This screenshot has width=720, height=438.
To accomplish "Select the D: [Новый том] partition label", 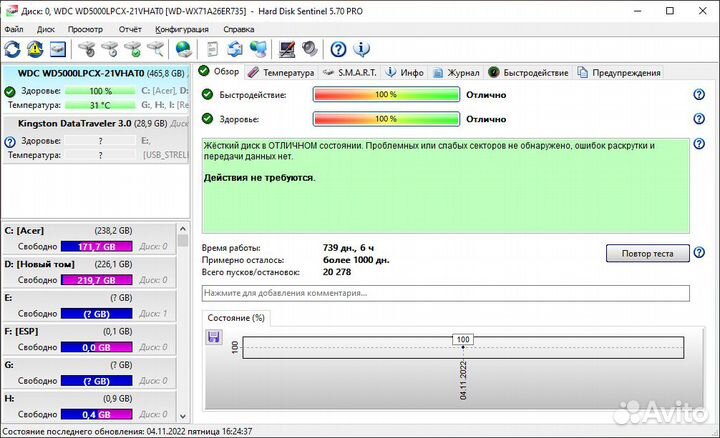I will click(x=39, y=264).
